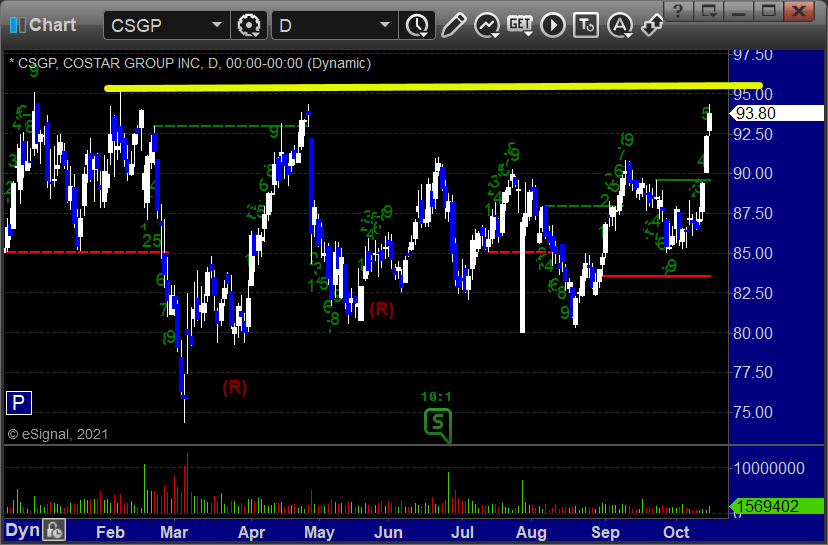Expand the CSGP symbol dropdown arrow

[x=217, y=25]
